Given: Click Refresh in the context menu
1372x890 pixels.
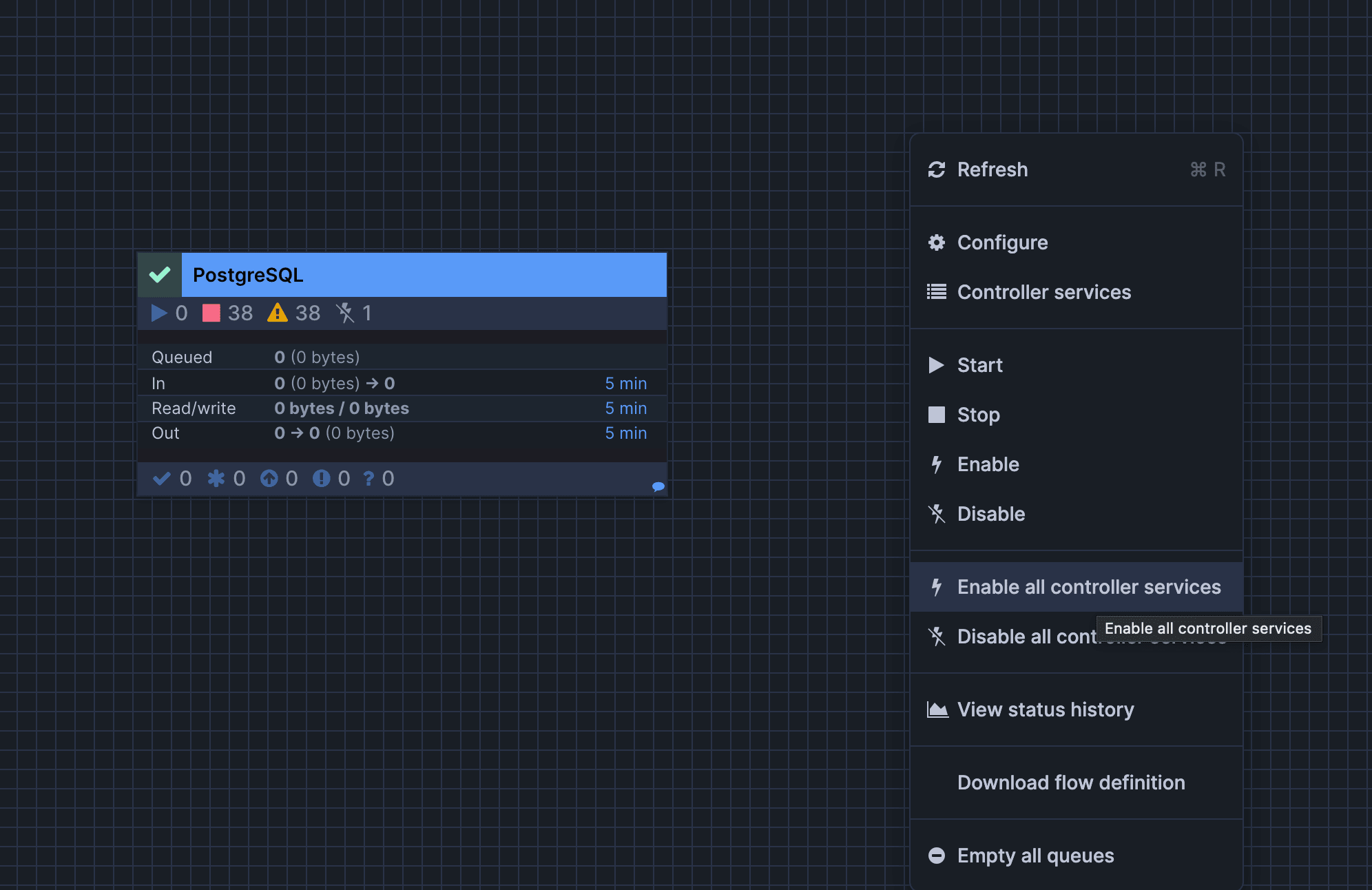Looking at the screenshot, I should pos(1077,169).
